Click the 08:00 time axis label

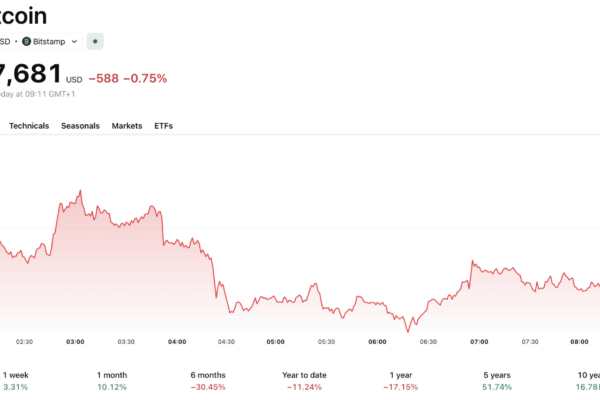click(x=579, y=341)
